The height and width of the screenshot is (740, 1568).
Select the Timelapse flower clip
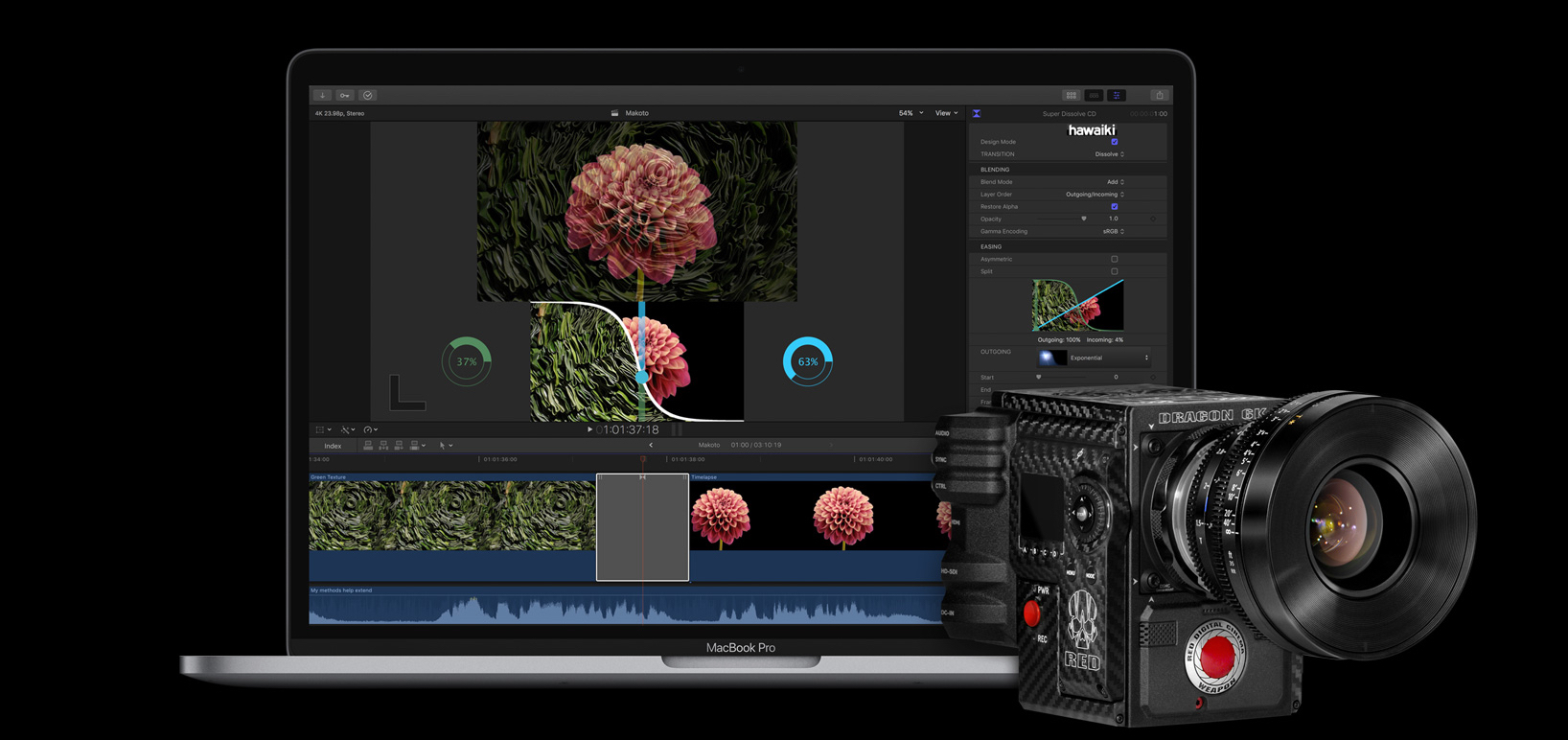(815, 526)
